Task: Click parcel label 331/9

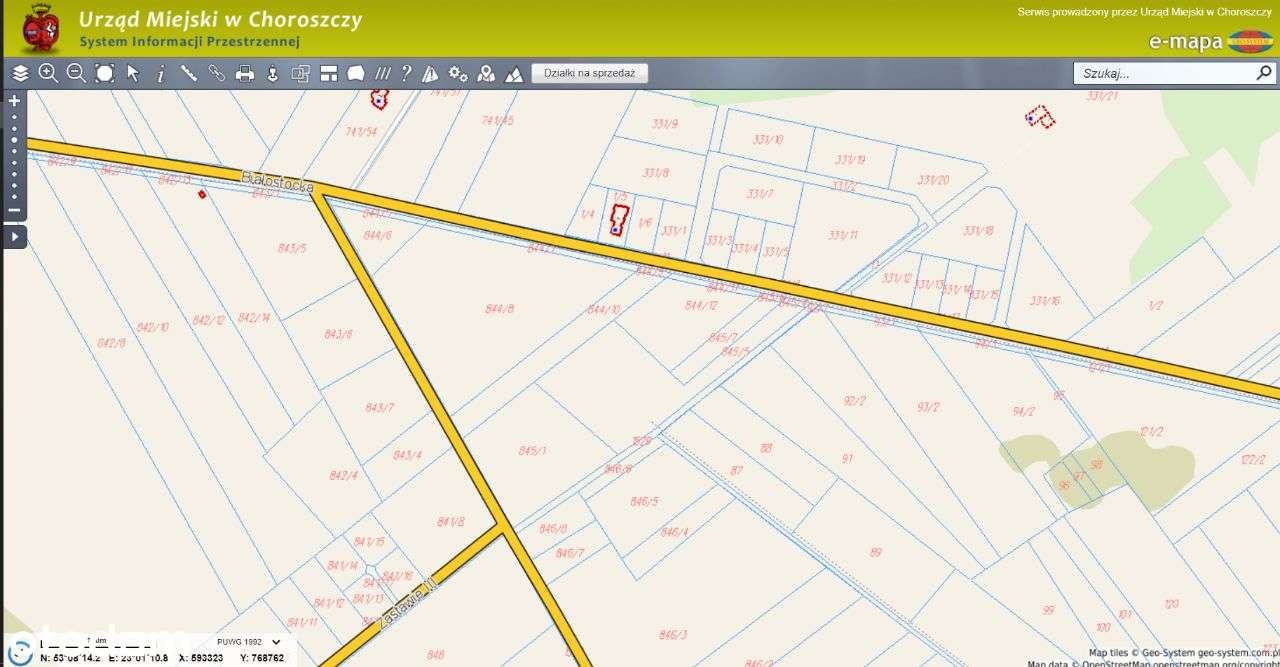Action: click(x=665, y=124)
